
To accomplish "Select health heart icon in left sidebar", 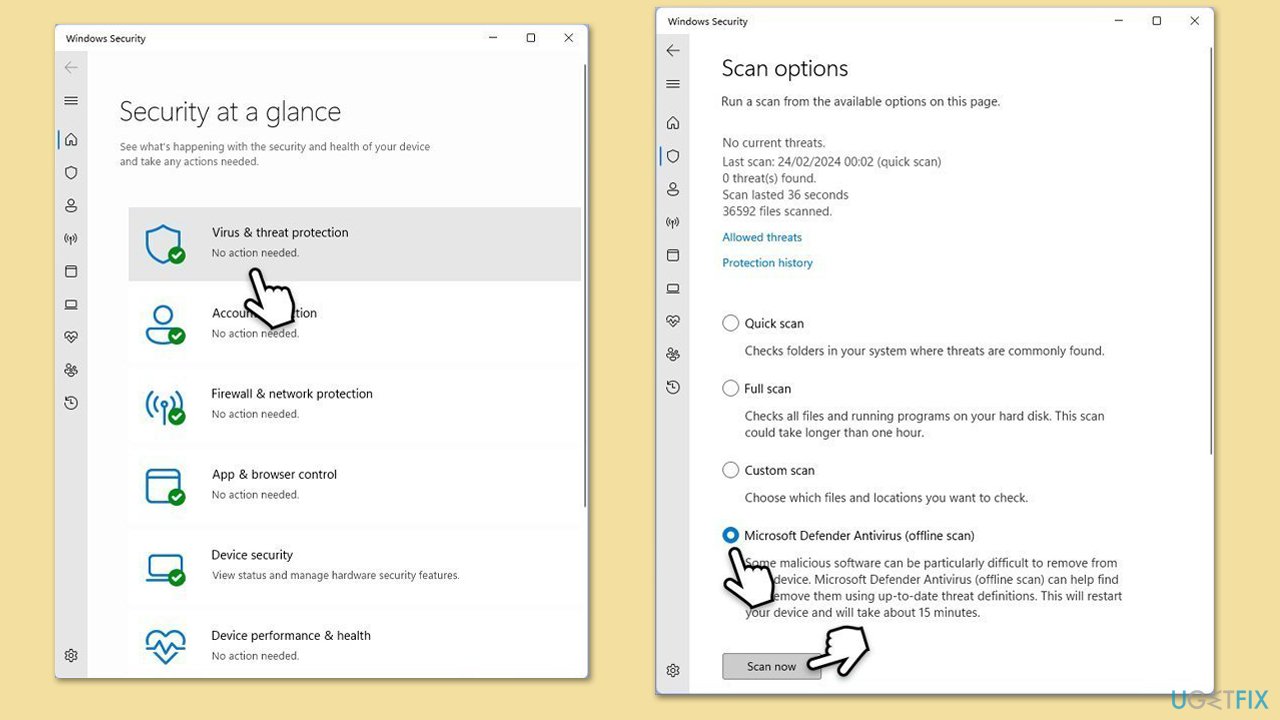I will 71,337.
